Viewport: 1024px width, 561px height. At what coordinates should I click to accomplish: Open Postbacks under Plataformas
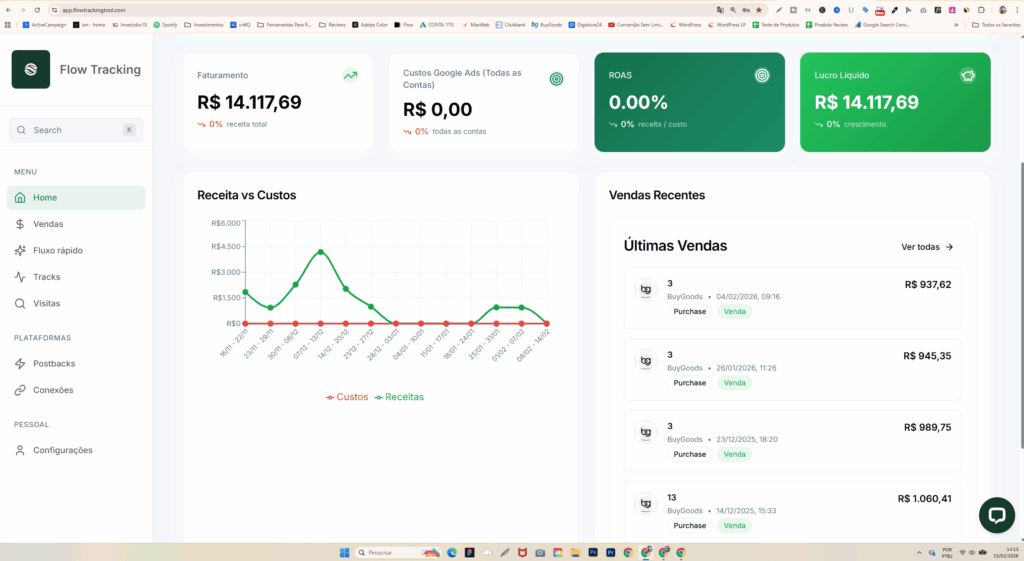click(76, 363)
